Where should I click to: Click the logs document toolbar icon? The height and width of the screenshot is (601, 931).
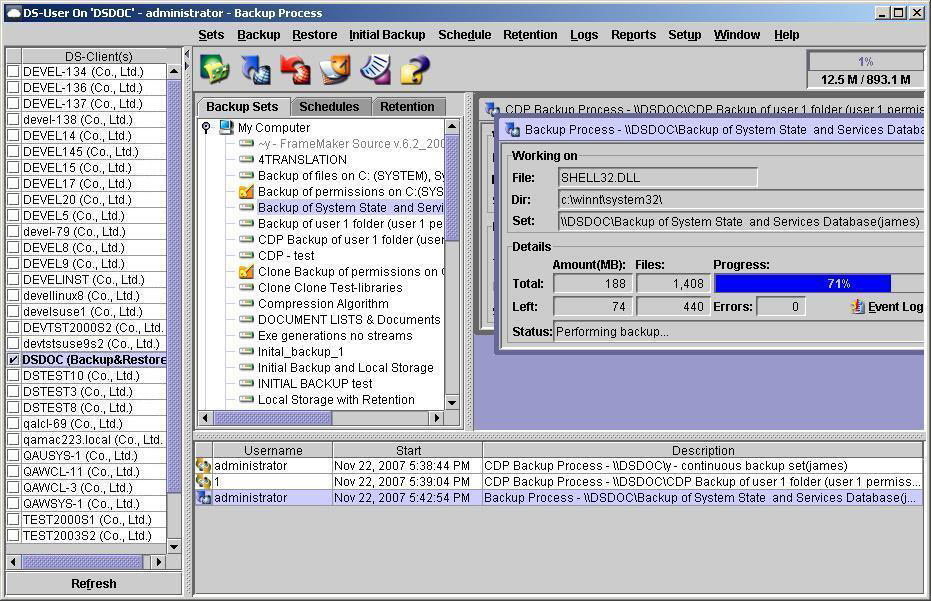coord(375,69)
